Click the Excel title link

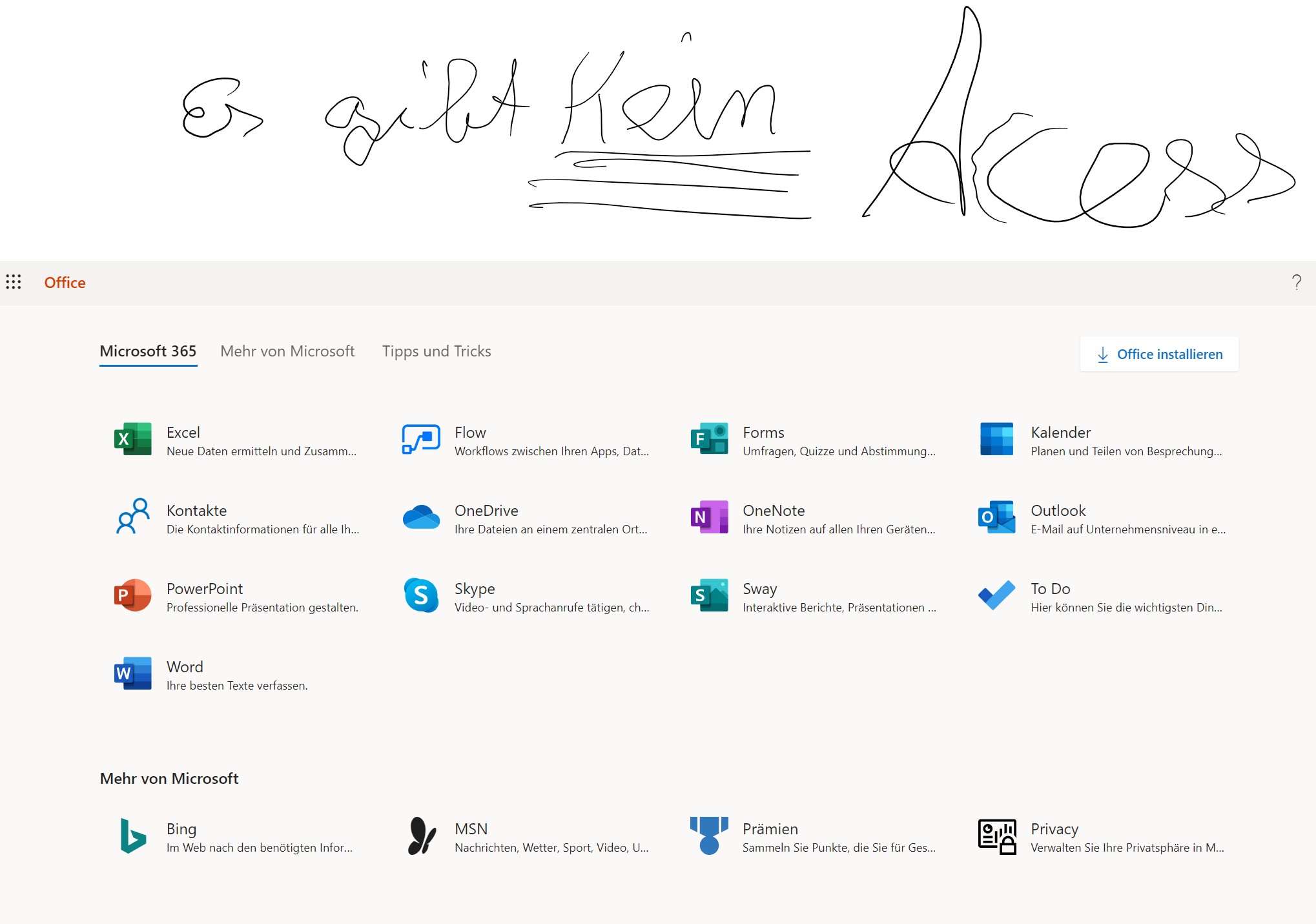pyautogui.click(x=183, y=433)
